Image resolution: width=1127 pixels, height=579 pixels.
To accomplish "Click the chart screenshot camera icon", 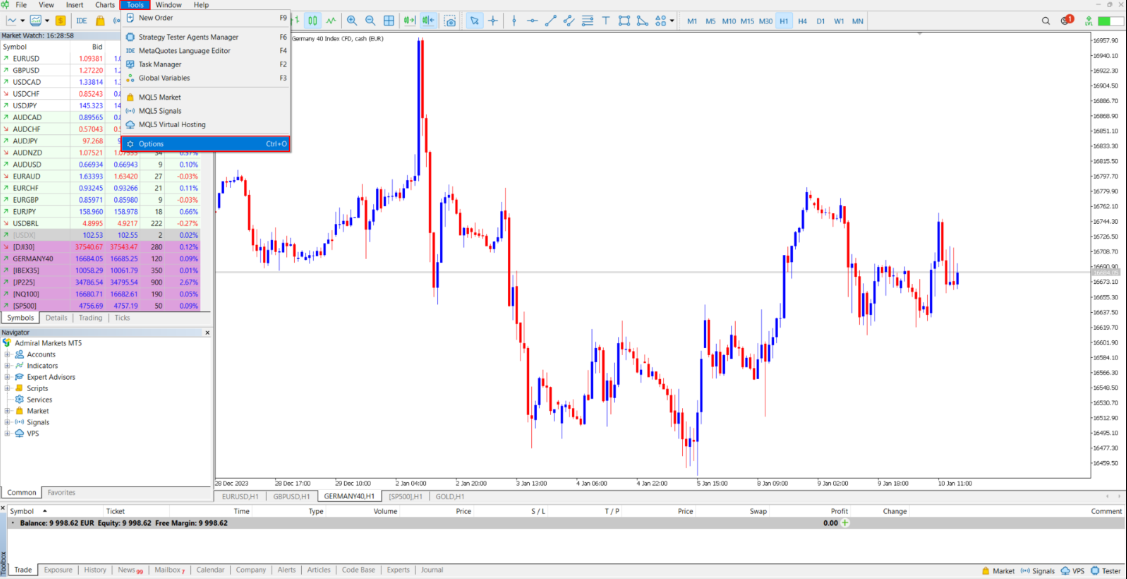I will point(450,21).
